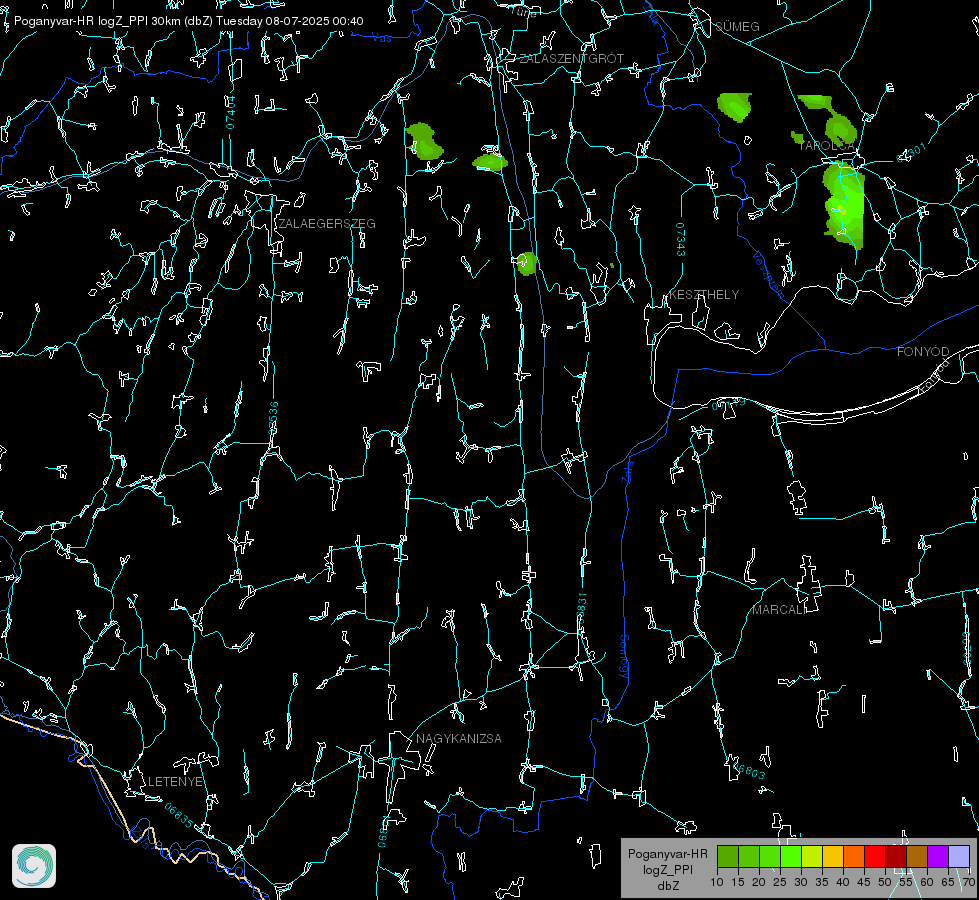Select the 45-50 dBZ bright red legend swatch

tap(875, 856)
